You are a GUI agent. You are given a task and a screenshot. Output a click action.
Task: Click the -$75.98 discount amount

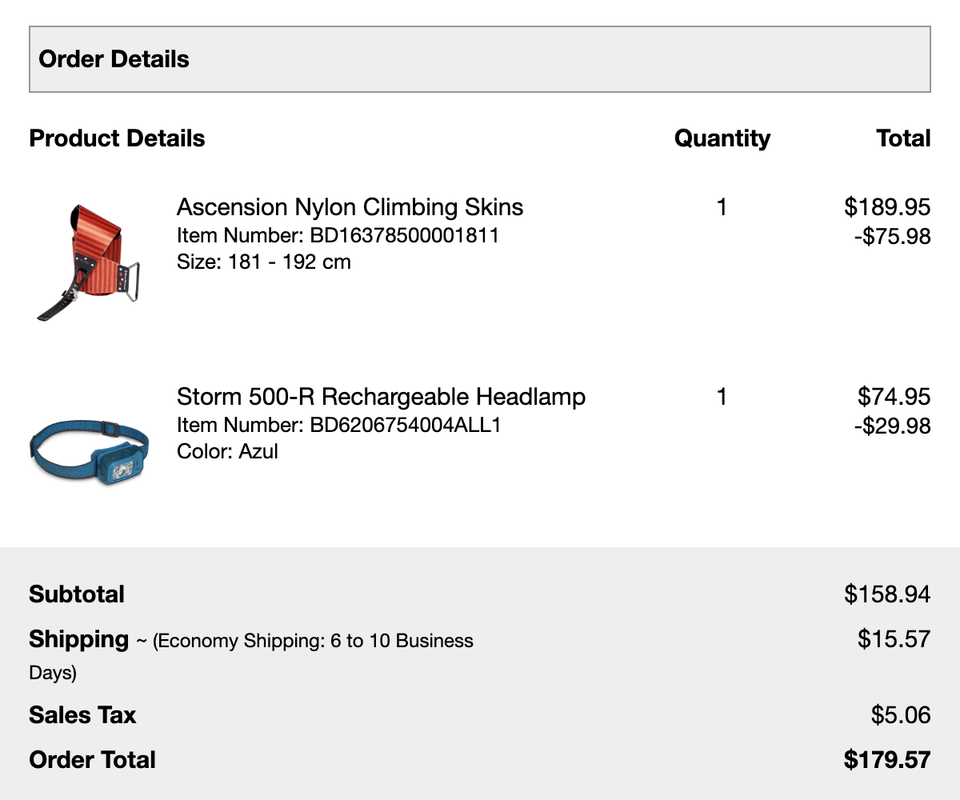[x=893, y=236]
